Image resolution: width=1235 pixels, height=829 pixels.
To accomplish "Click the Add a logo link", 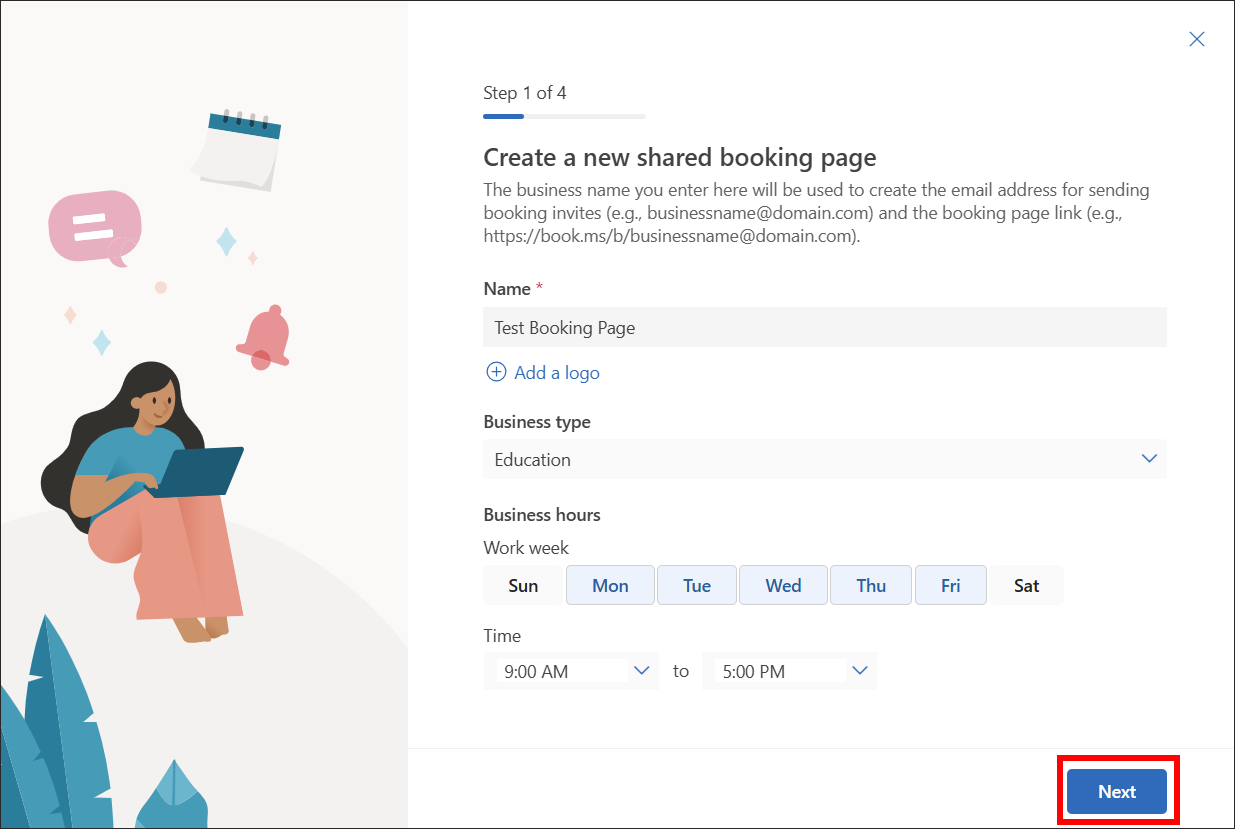I will pos(556,371).
